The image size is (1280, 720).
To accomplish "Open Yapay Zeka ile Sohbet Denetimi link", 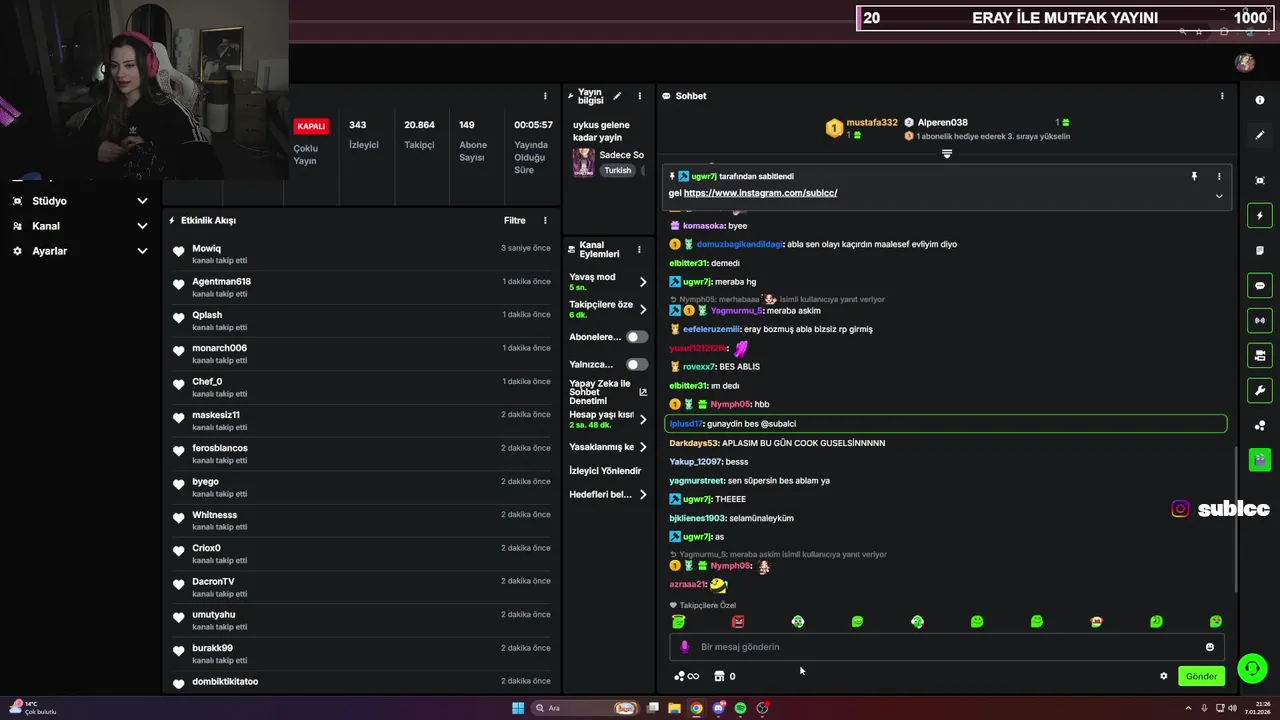I will point(608,392).
